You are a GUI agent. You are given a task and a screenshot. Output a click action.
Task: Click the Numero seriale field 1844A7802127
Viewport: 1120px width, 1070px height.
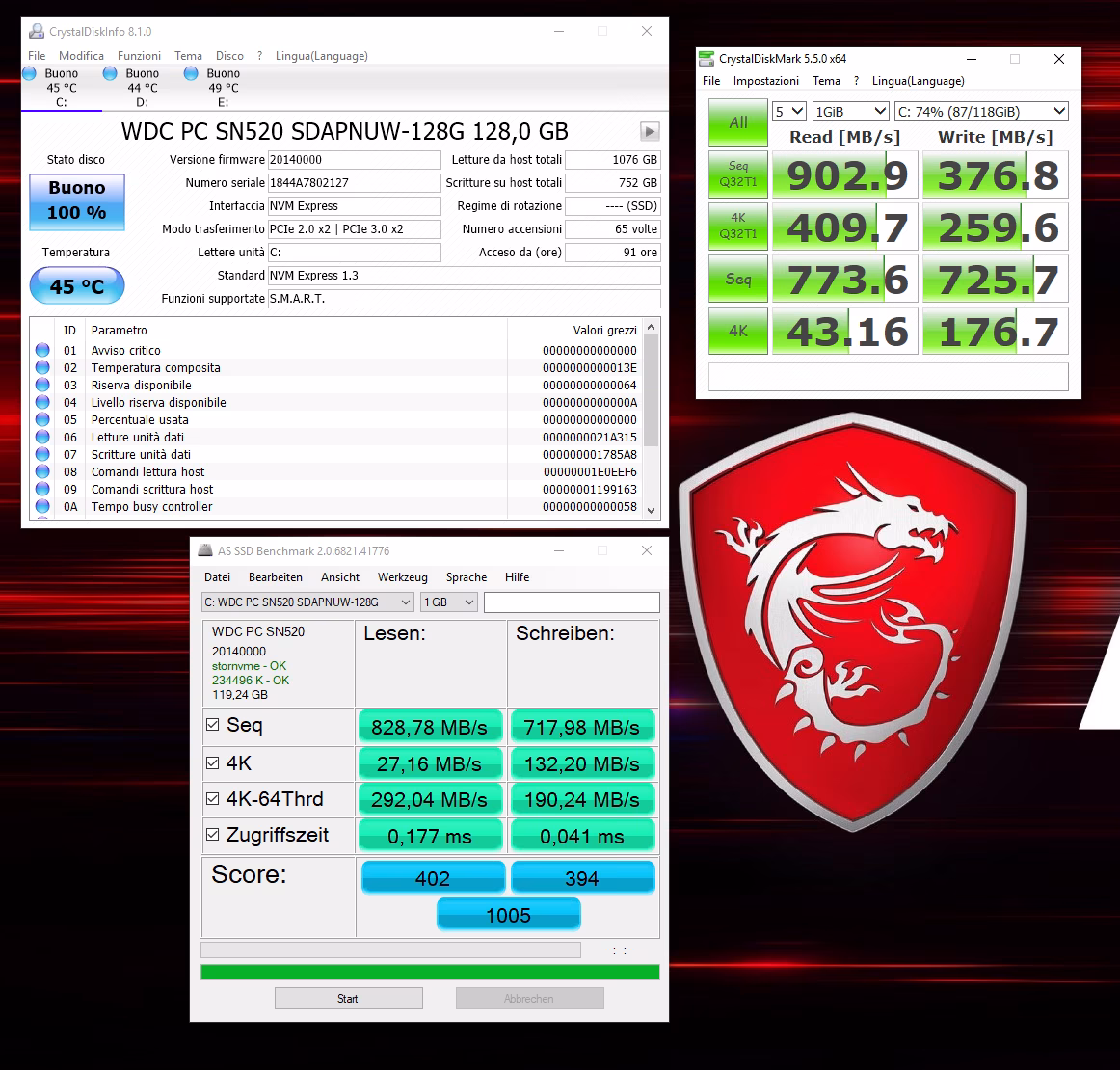click(355, 183)
